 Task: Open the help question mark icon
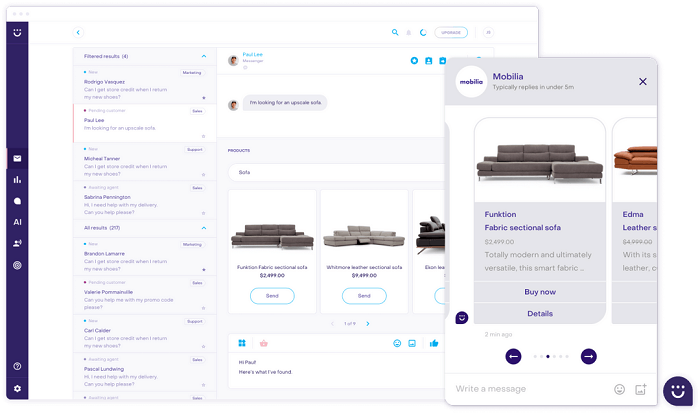tap(17, 366)
